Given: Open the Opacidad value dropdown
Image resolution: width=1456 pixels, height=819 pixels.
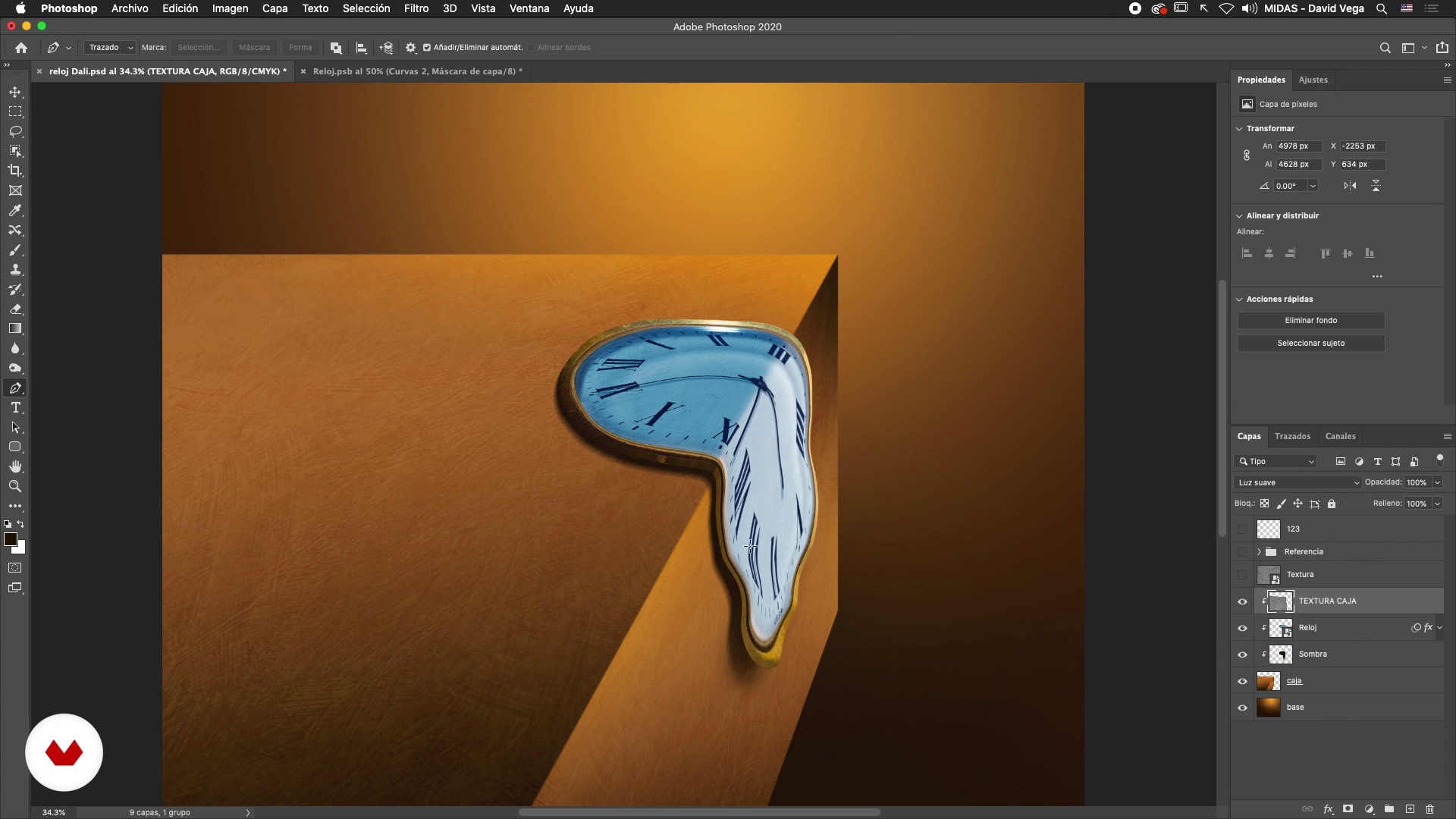Looking at the screenshot, I should click(1437, 482).
